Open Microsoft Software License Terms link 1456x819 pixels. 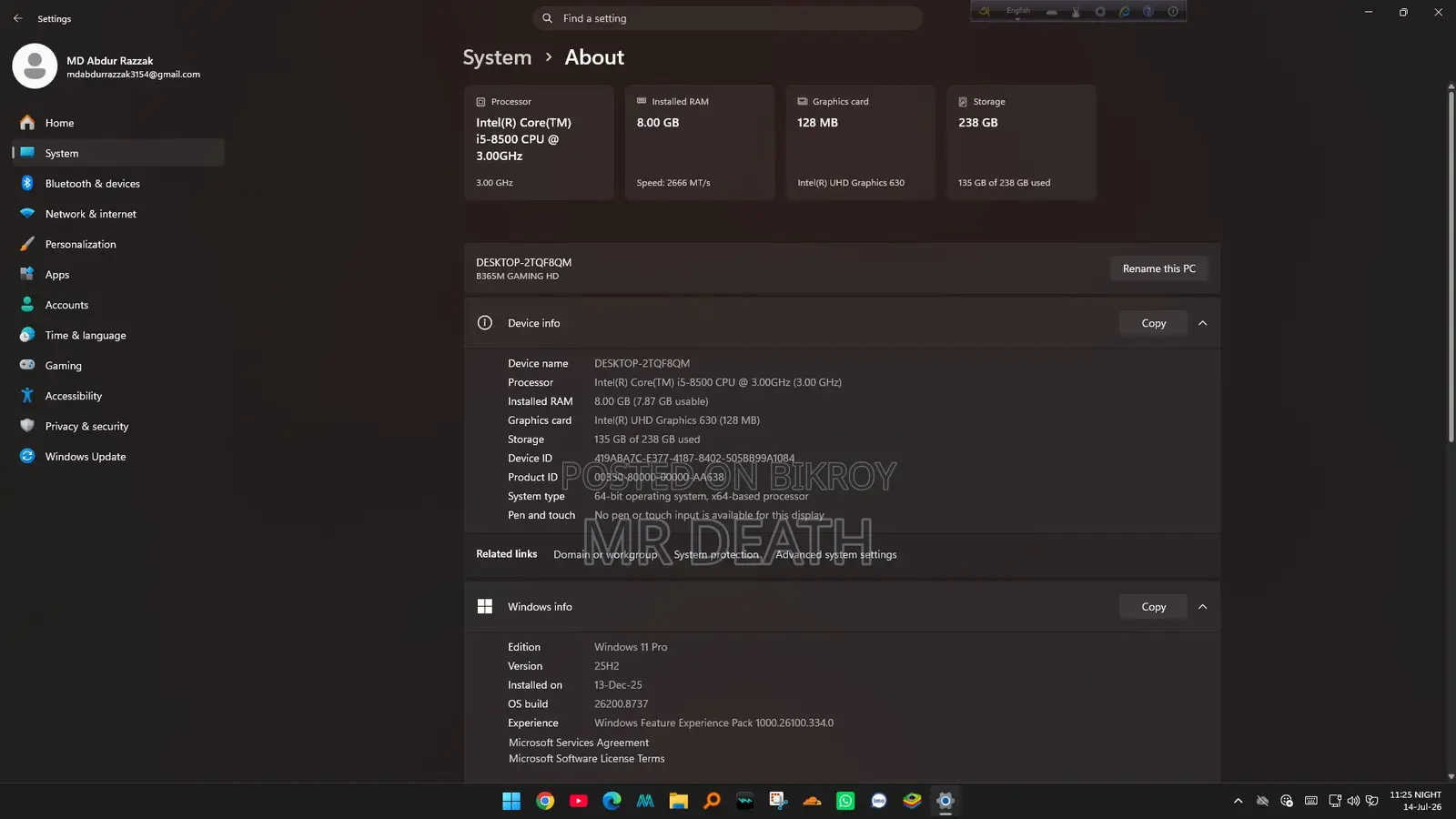587,758
